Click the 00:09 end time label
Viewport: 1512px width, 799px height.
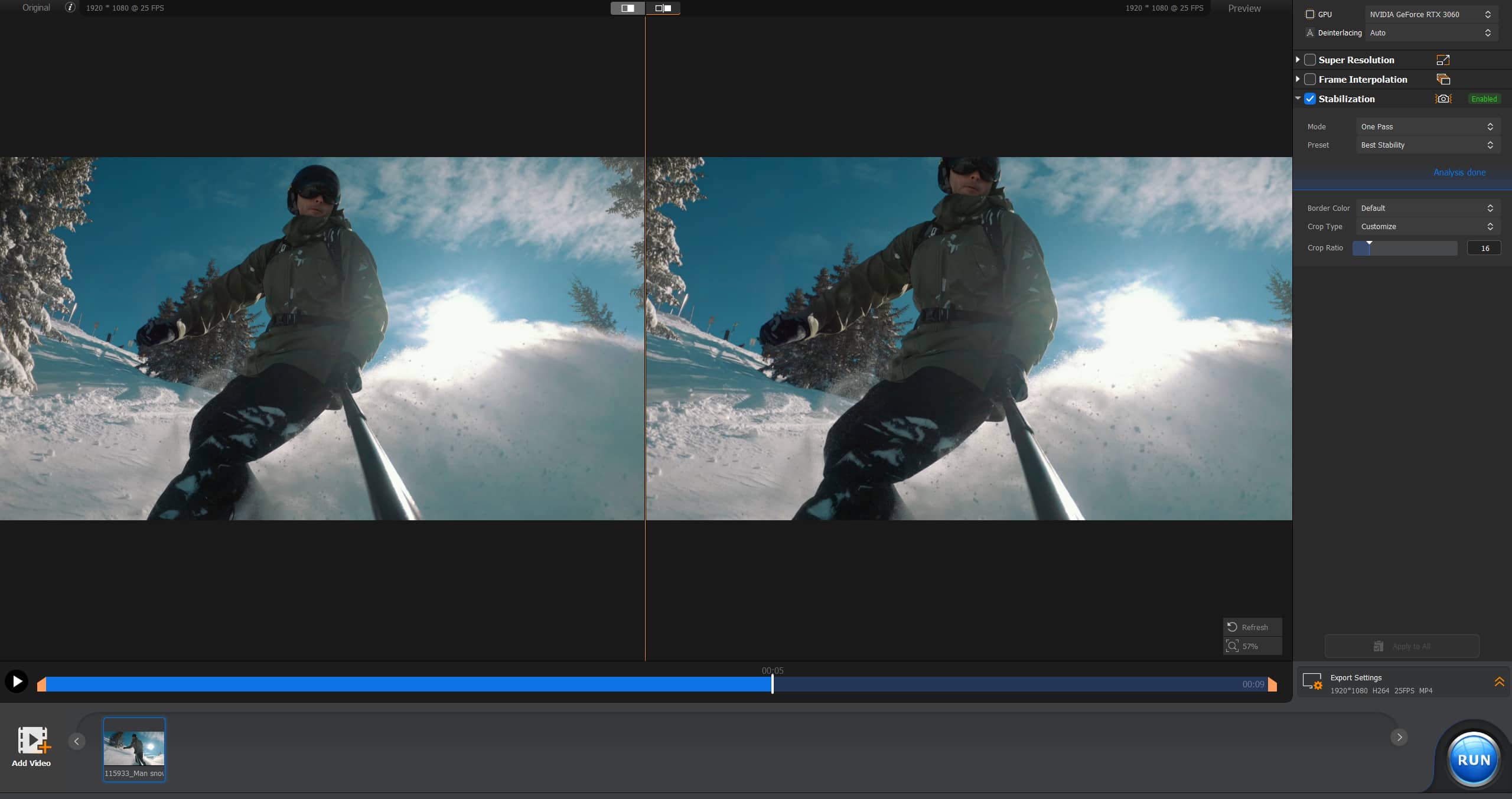click(x=1253, y=684)
